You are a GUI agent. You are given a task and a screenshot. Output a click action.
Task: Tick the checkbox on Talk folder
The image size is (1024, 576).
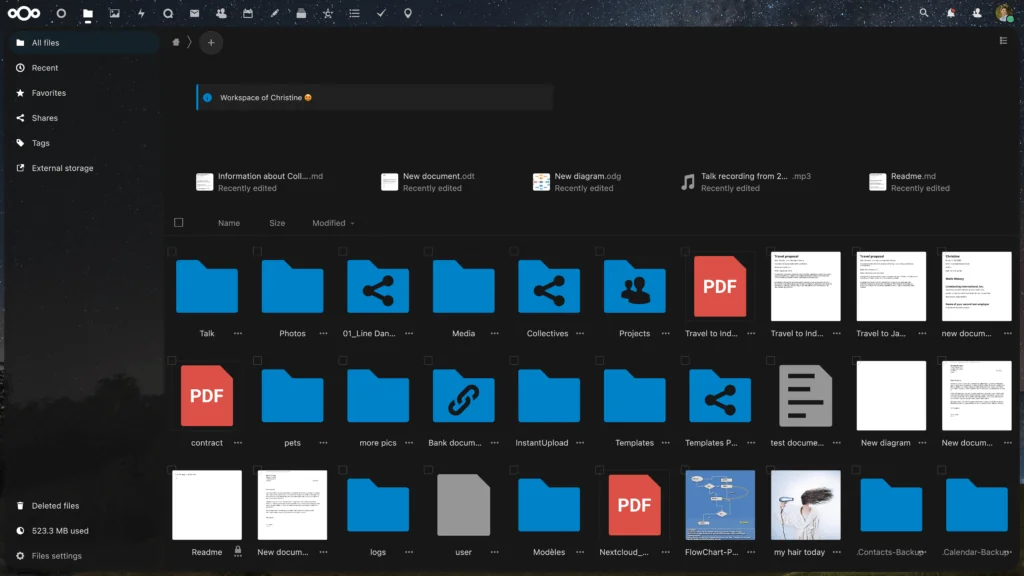pyautogui.click(x=172, y=251)
